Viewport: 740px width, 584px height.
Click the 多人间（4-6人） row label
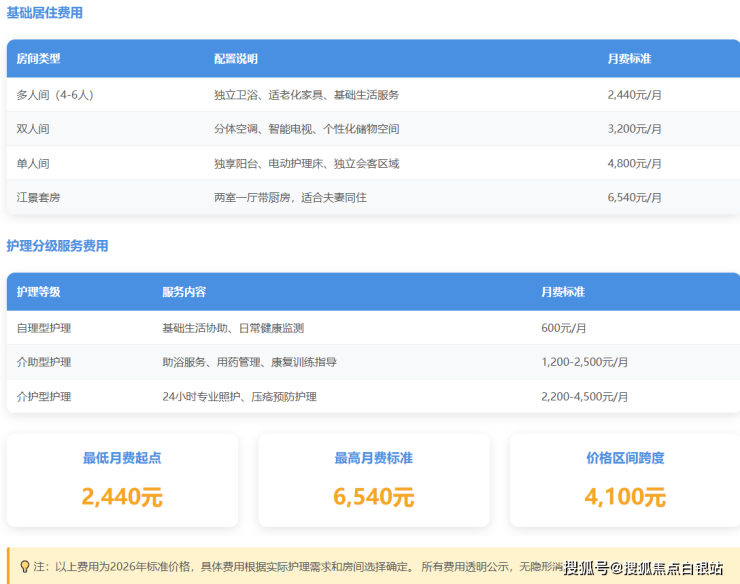55,95
